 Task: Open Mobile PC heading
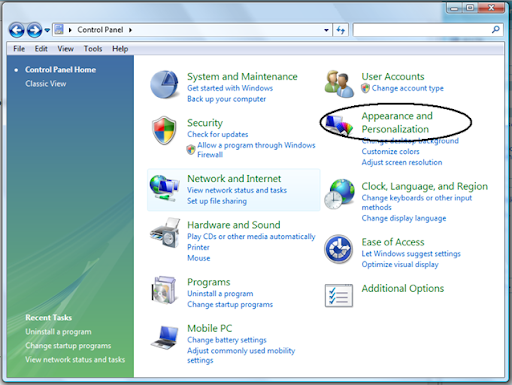click(x=209, y=328)
